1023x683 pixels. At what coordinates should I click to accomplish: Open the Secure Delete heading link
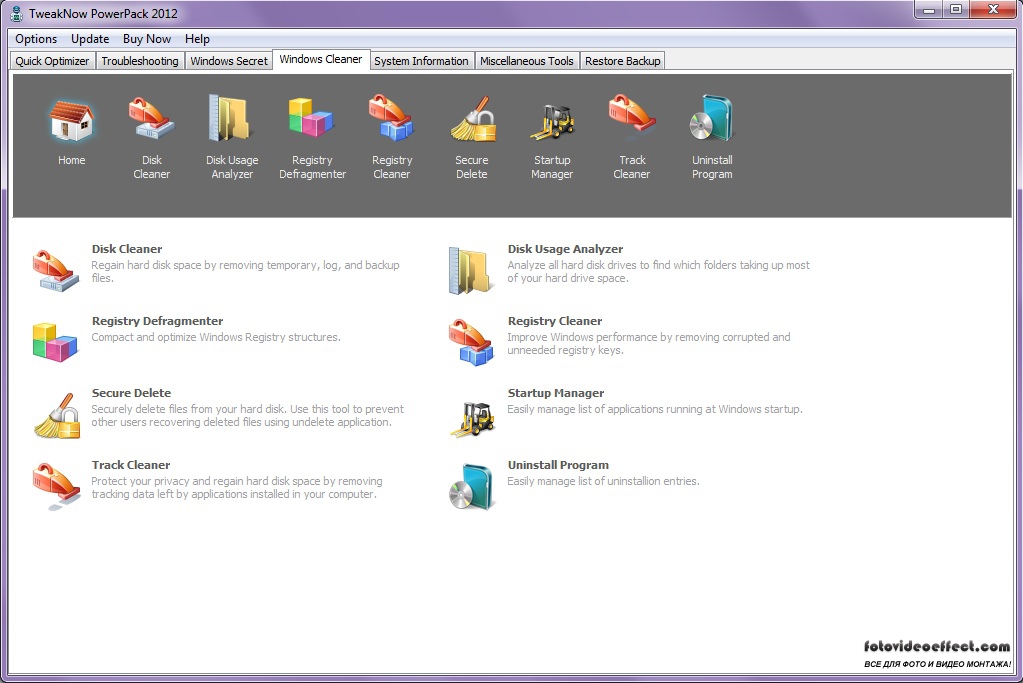click(x=131, y=393)
